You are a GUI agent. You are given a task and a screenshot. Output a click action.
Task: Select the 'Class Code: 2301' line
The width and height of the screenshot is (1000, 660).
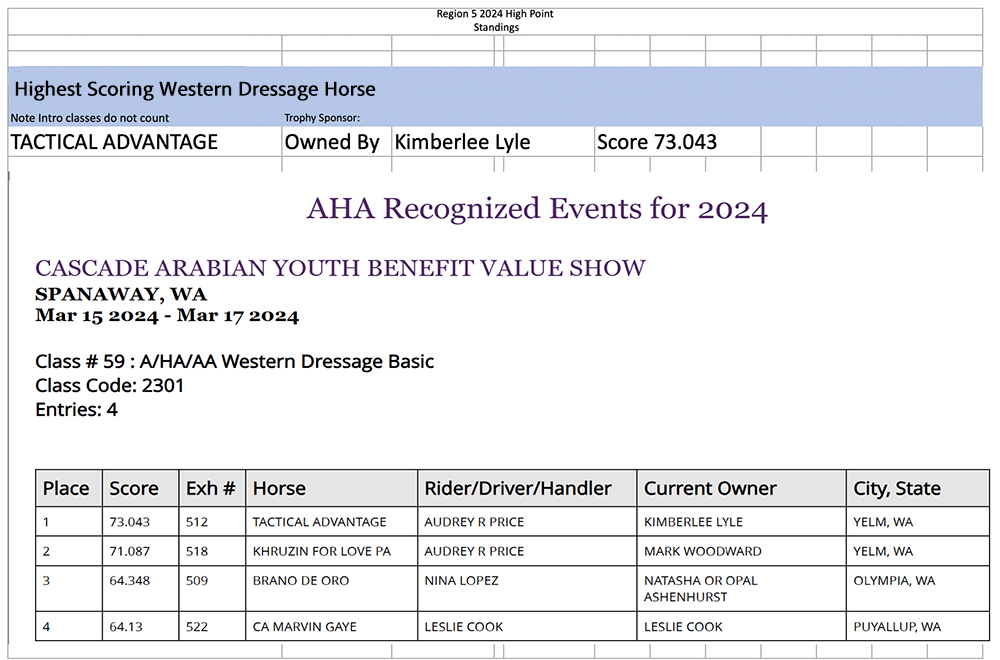click(x=110, y=386)
